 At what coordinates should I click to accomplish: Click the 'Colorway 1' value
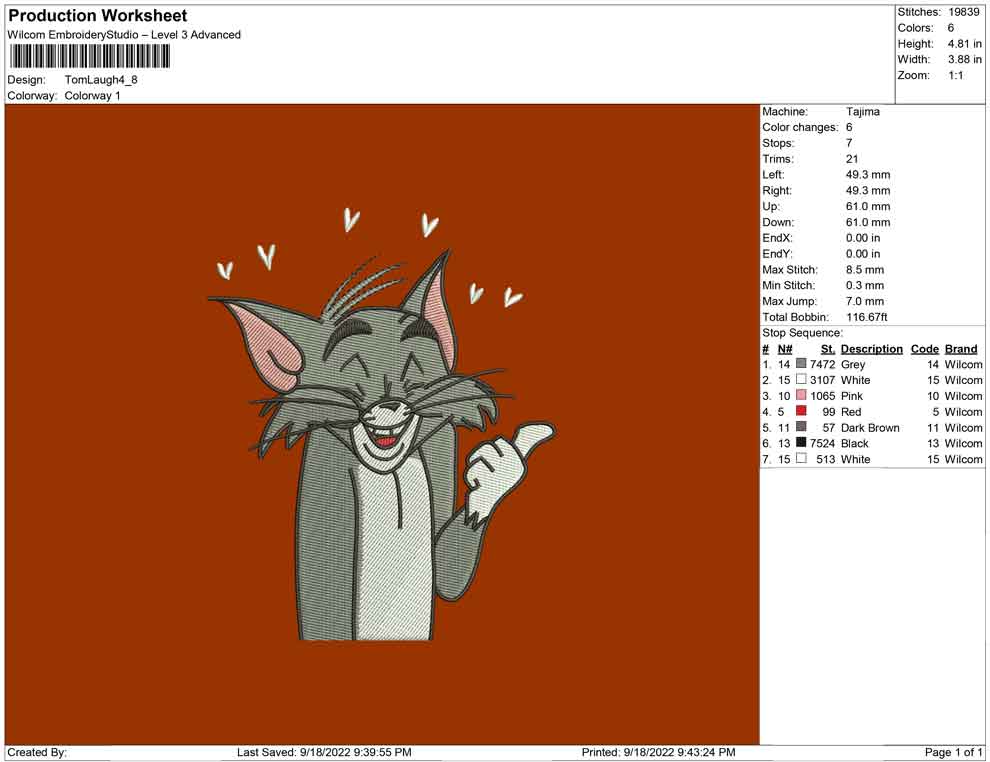click(x=92, y=95)
